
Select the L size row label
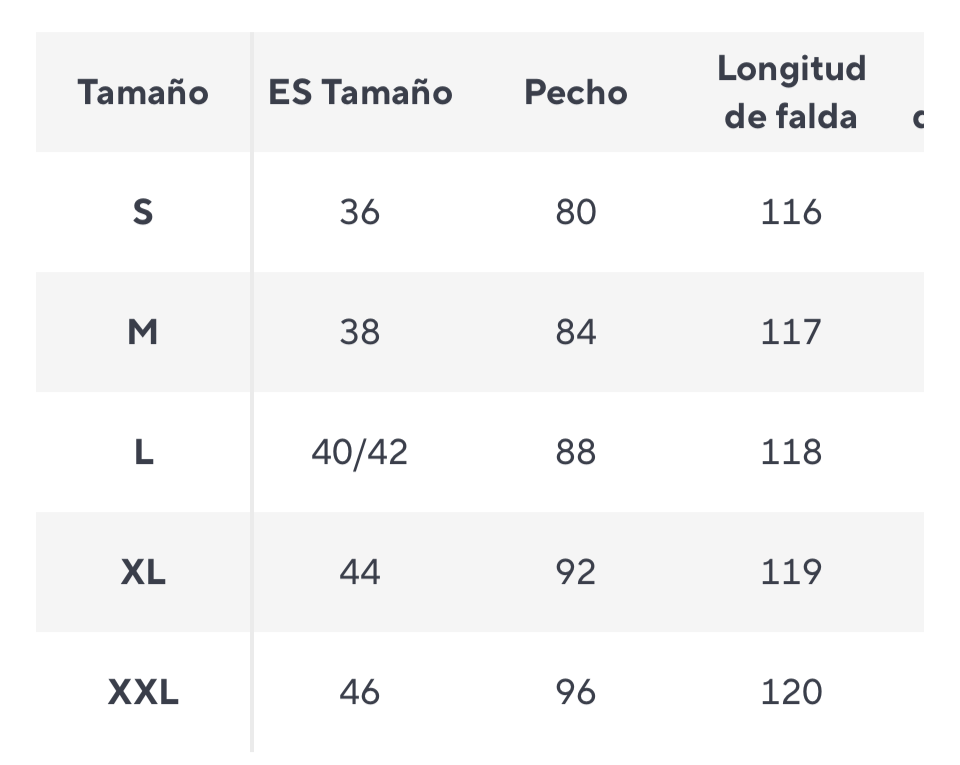[143, 452]
